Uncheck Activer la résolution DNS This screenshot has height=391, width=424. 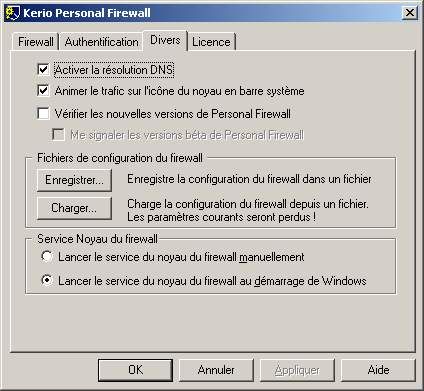pyautogui.click(x=43, y=70)
